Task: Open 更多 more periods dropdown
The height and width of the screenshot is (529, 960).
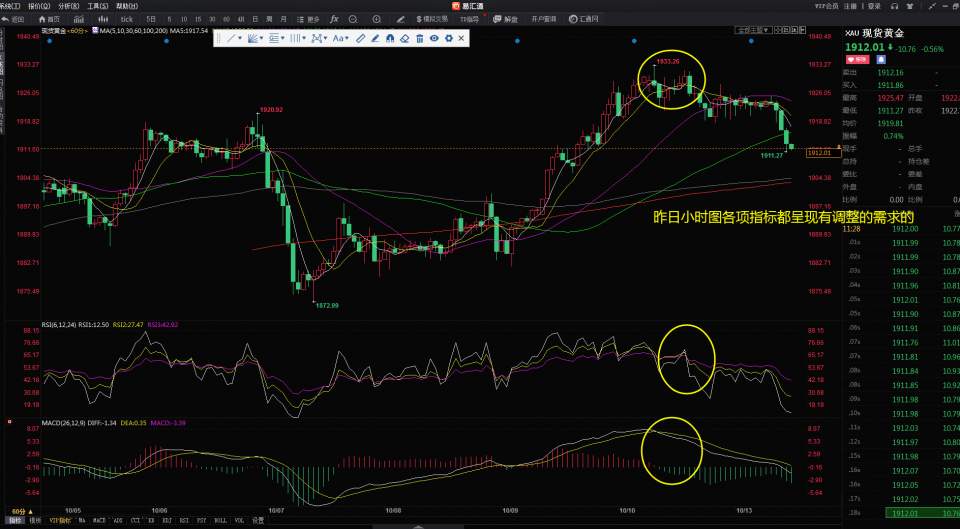Action: 309,20
